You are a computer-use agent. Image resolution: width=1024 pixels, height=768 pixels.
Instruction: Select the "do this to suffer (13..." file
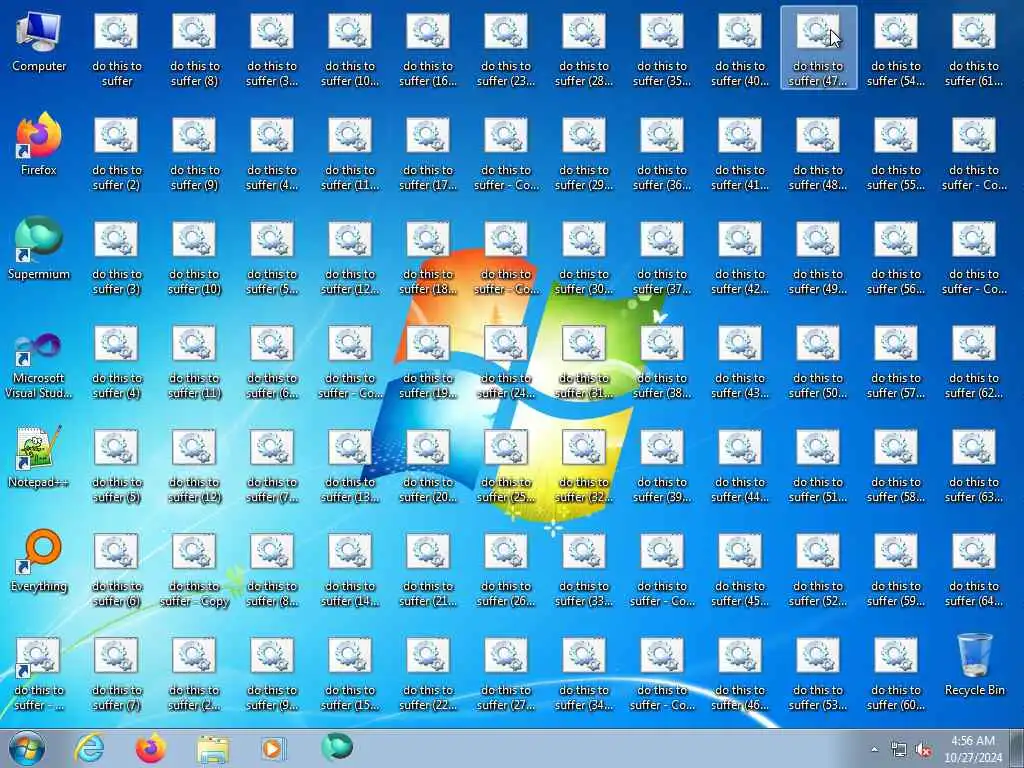350,466
